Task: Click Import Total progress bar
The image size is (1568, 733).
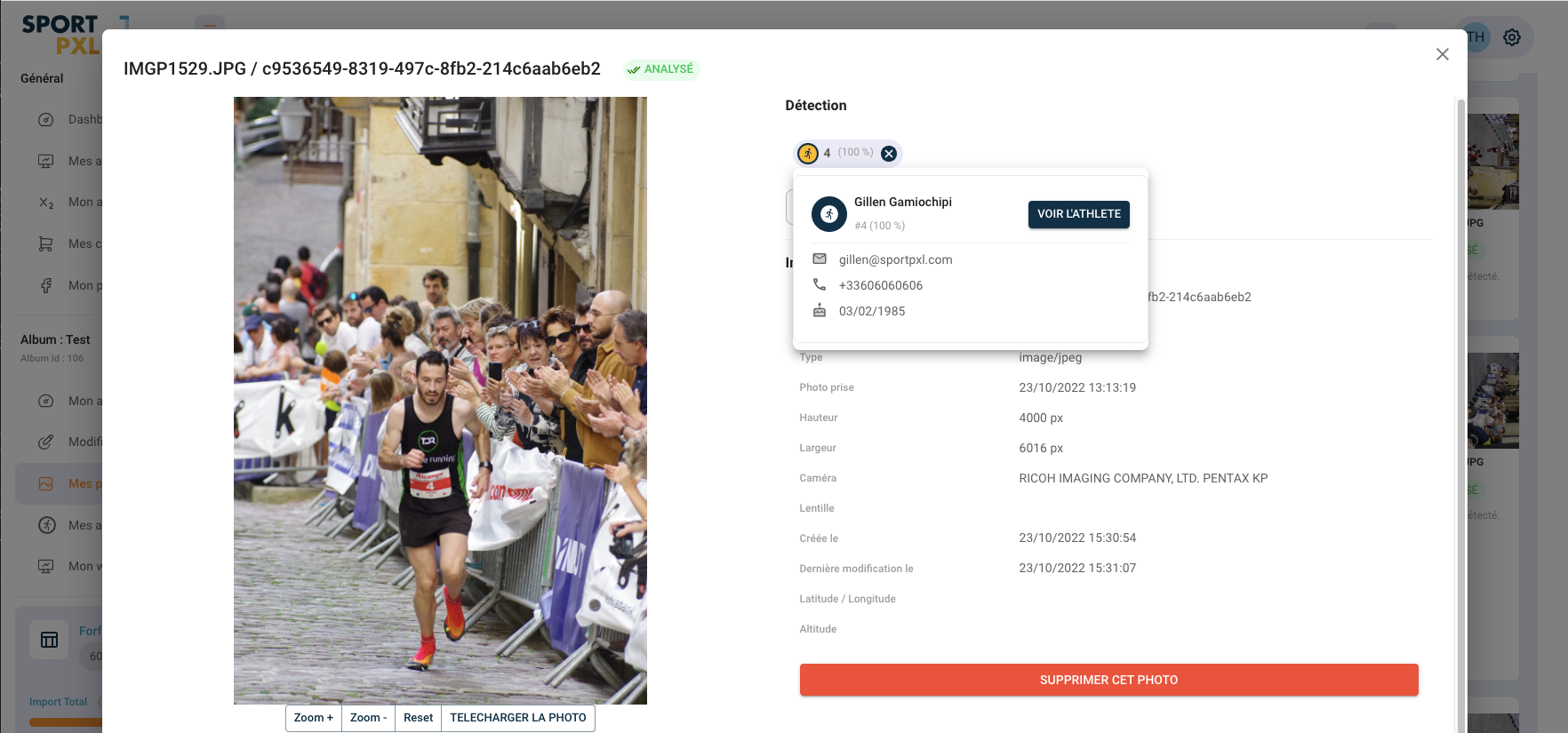Action: 66,722
